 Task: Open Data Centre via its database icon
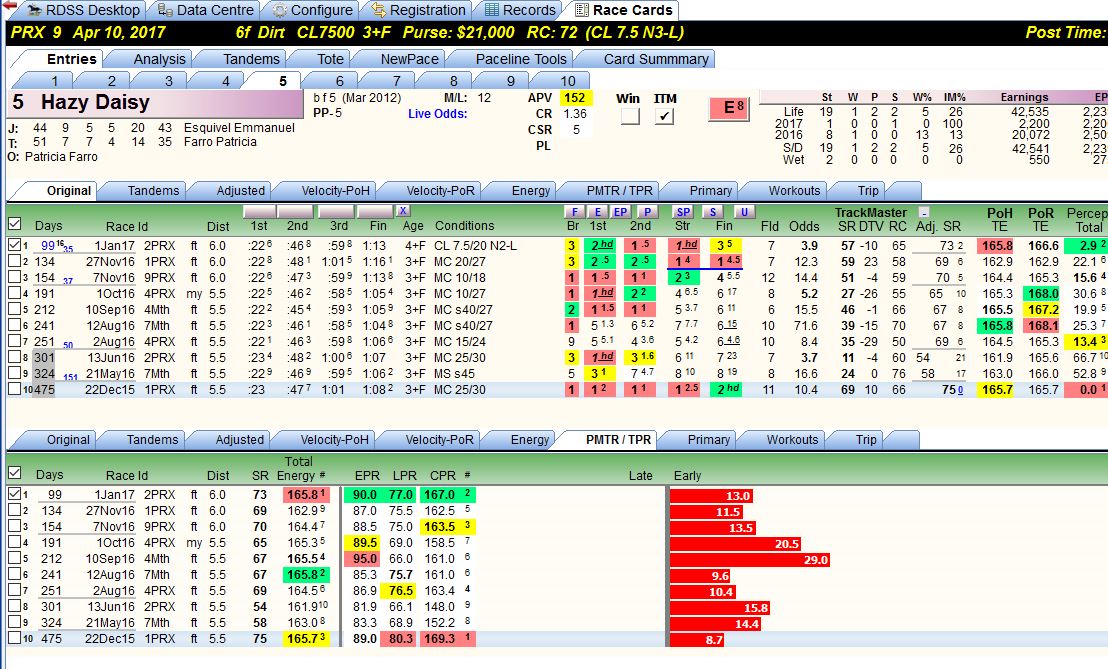click(x=165, y=10)
